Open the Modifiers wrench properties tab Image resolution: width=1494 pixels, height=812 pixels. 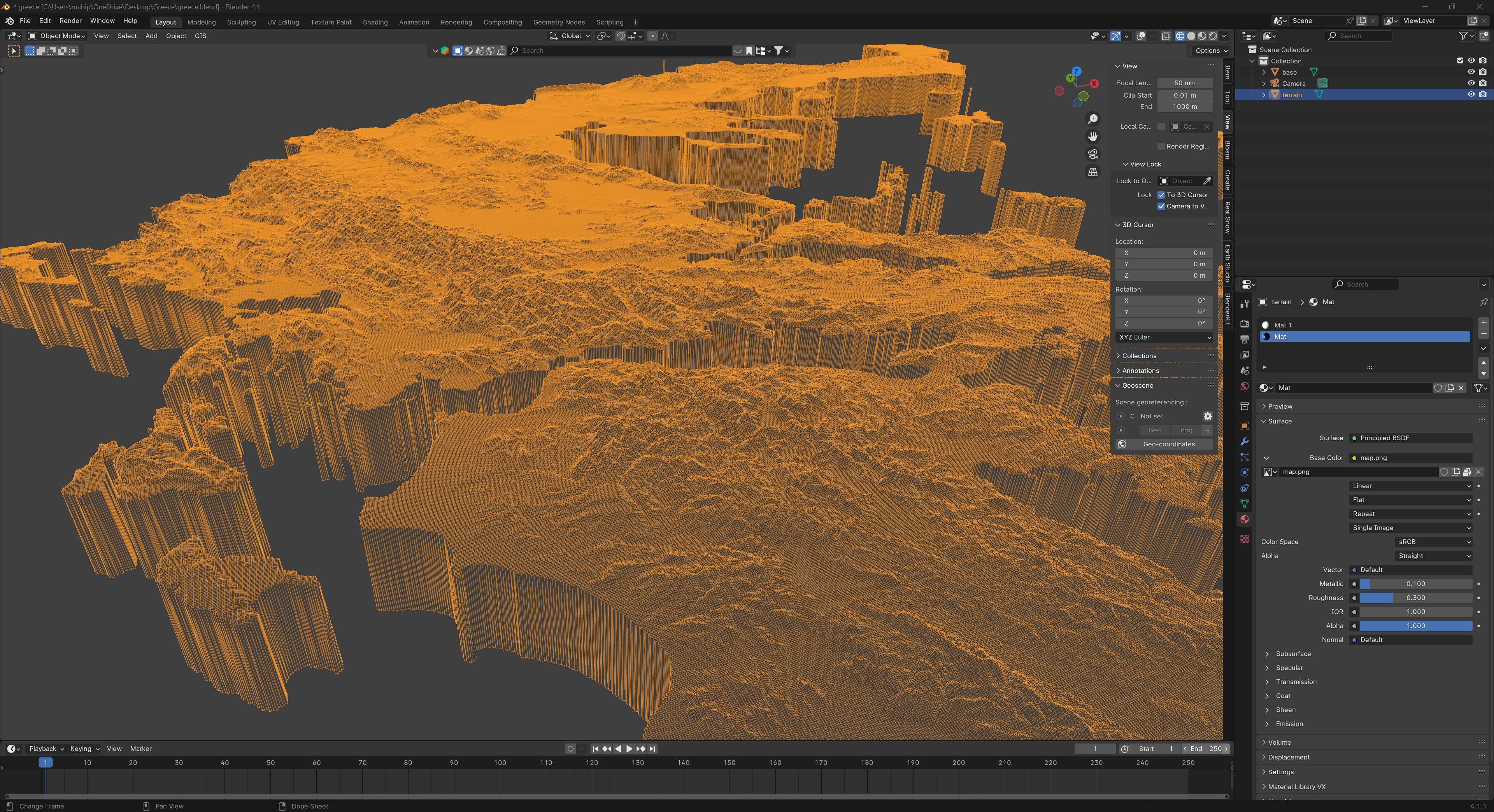click(1244, 442)
